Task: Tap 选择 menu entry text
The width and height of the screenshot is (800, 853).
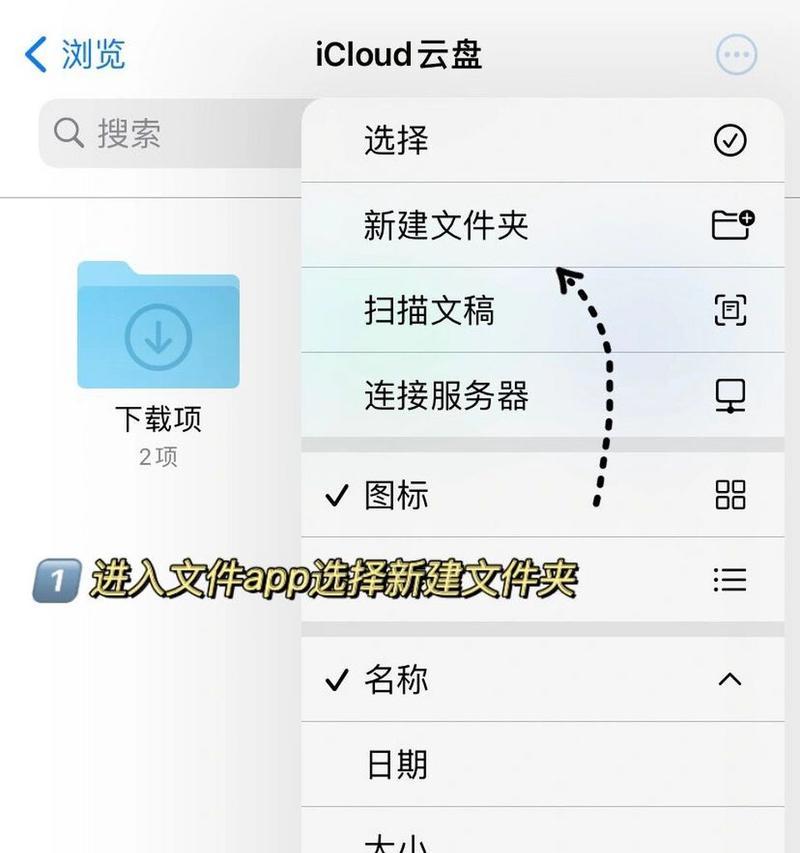Action: click(x=396, y=140)
